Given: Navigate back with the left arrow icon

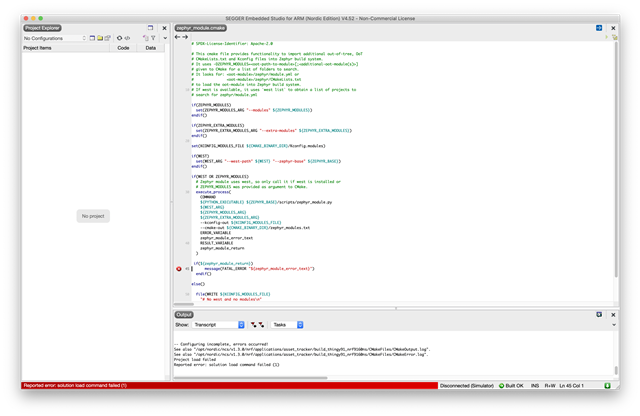Looking at the screenshot, I should pos(178,37).
